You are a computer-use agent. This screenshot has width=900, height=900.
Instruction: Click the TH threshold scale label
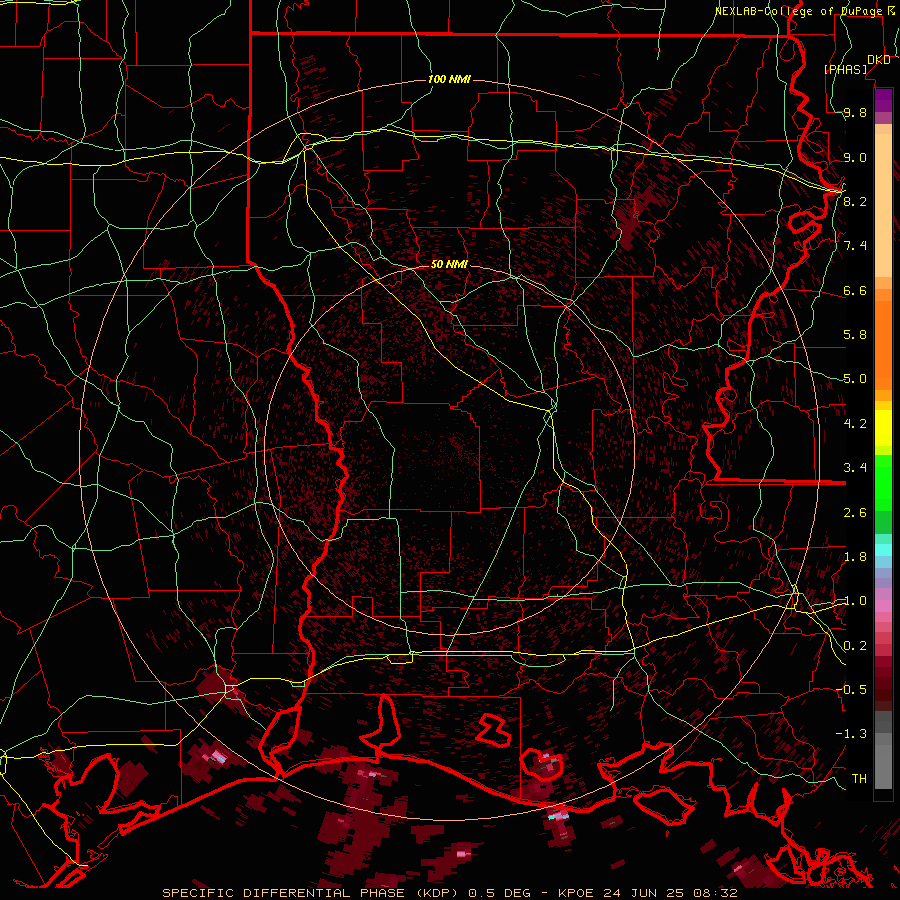pyautogui.click(x=859, y=778)
